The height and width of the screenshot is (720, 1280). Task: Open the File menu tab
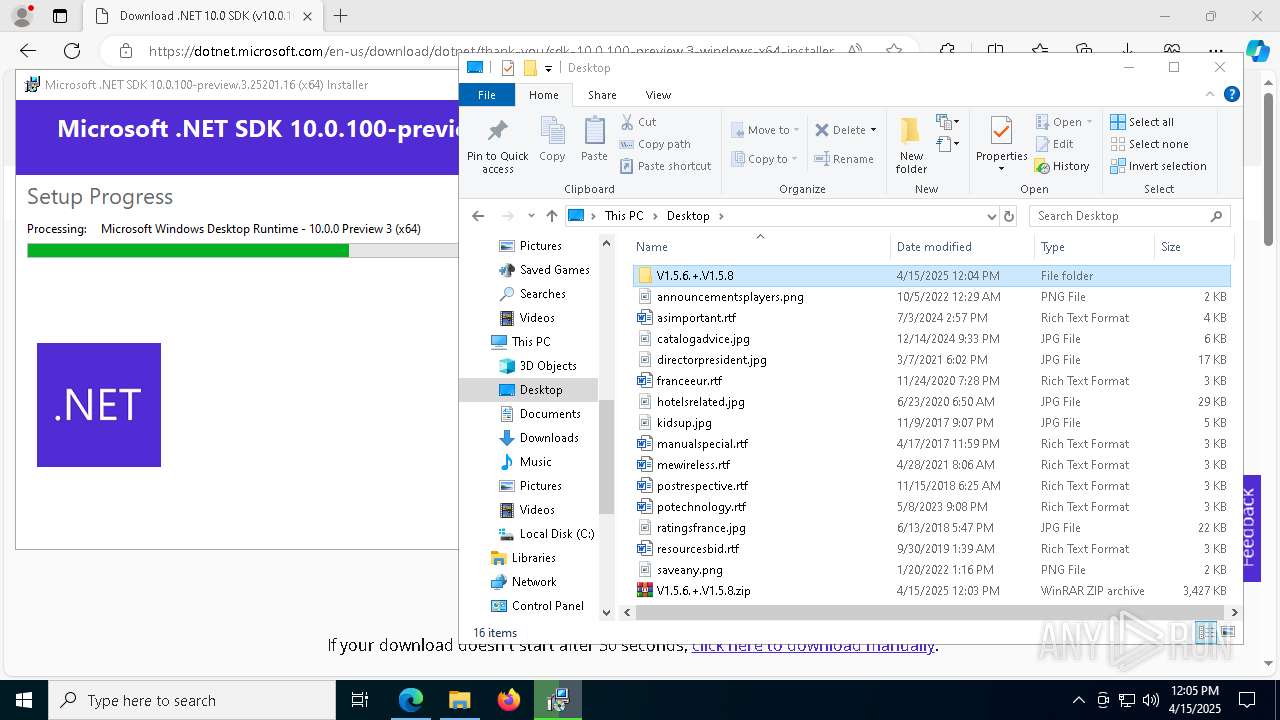tap(487, 95)
